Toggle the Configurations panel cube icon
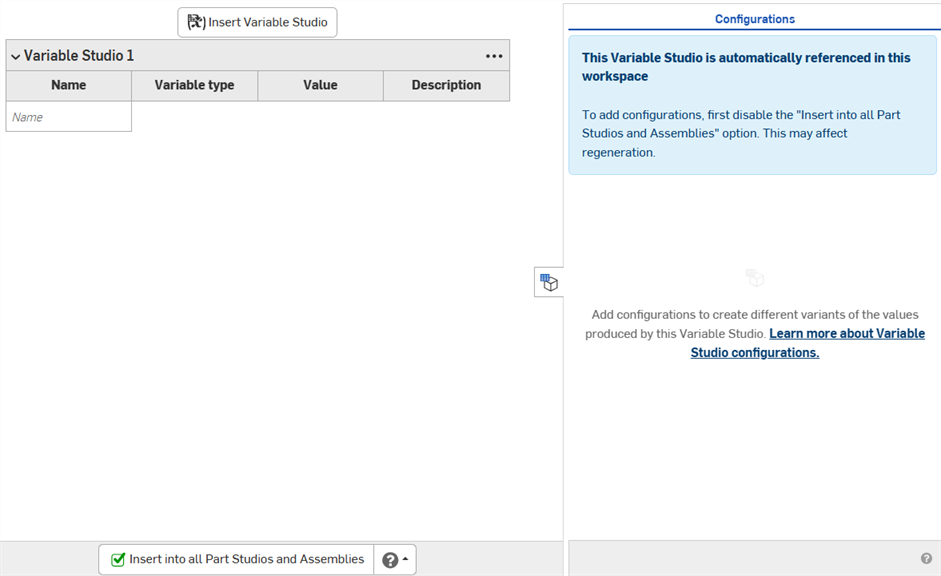This screenshot has height=576, width=941. click(x=549, y=283)
